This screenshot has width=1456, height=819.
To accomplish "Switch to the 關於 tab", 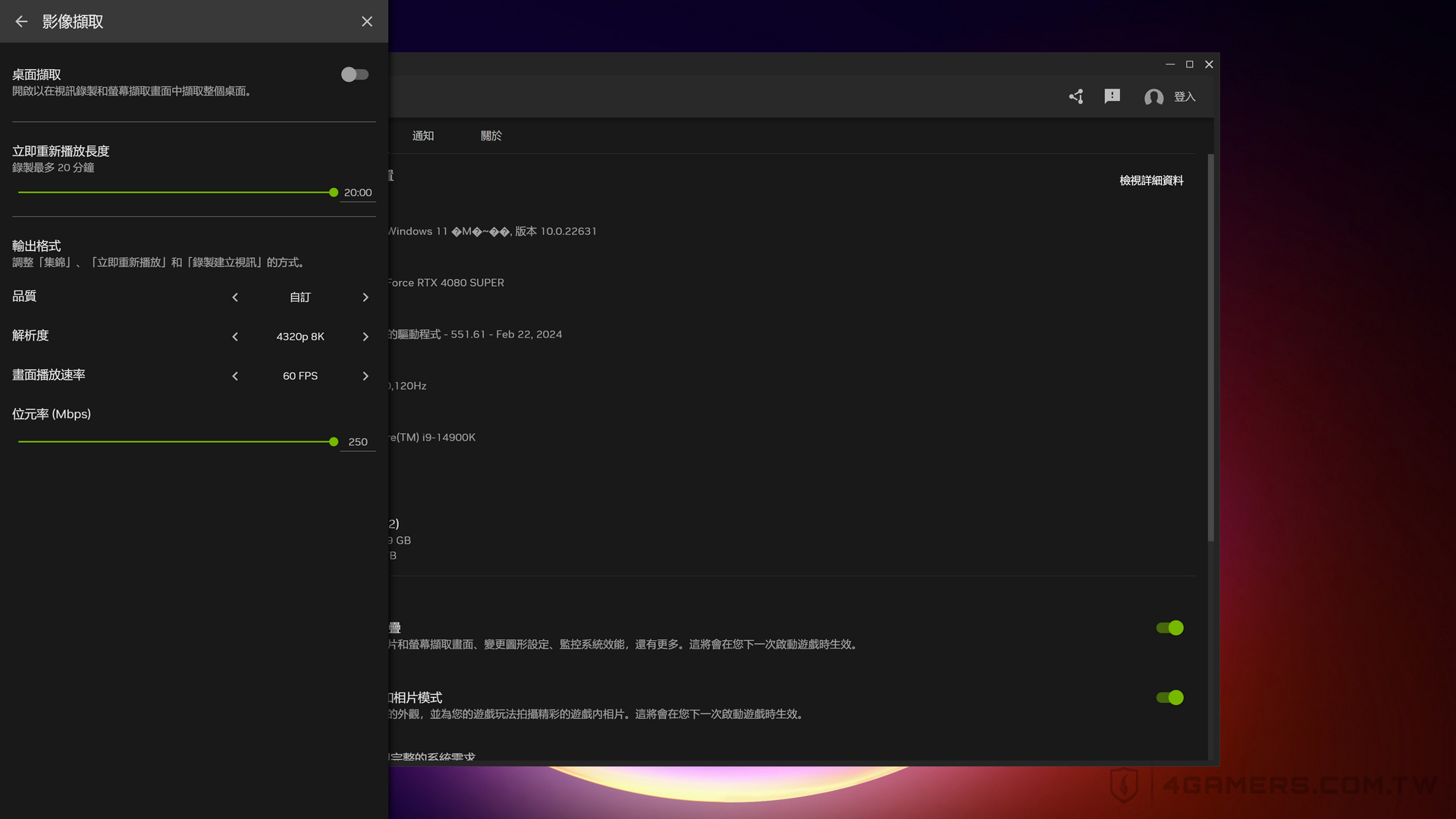I will [x=491, y=136].
